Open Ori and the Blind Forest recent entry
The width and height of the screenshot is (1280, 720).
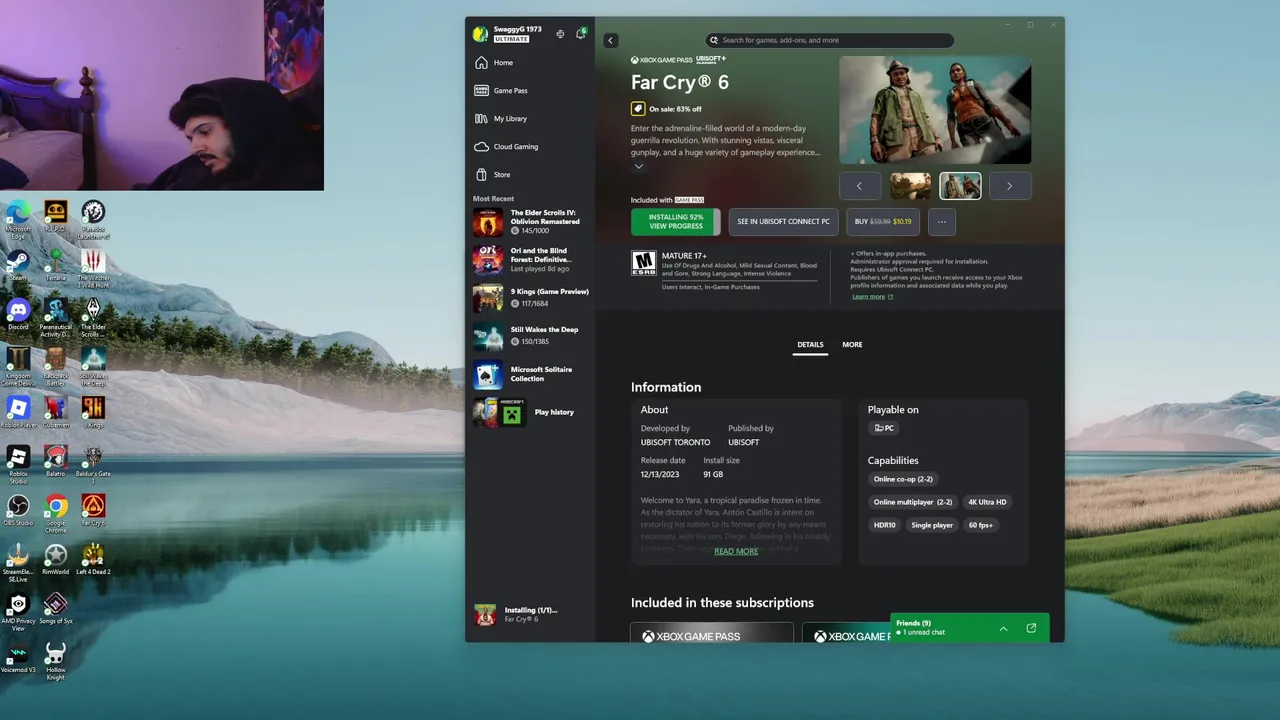click(x=531, y=260)
